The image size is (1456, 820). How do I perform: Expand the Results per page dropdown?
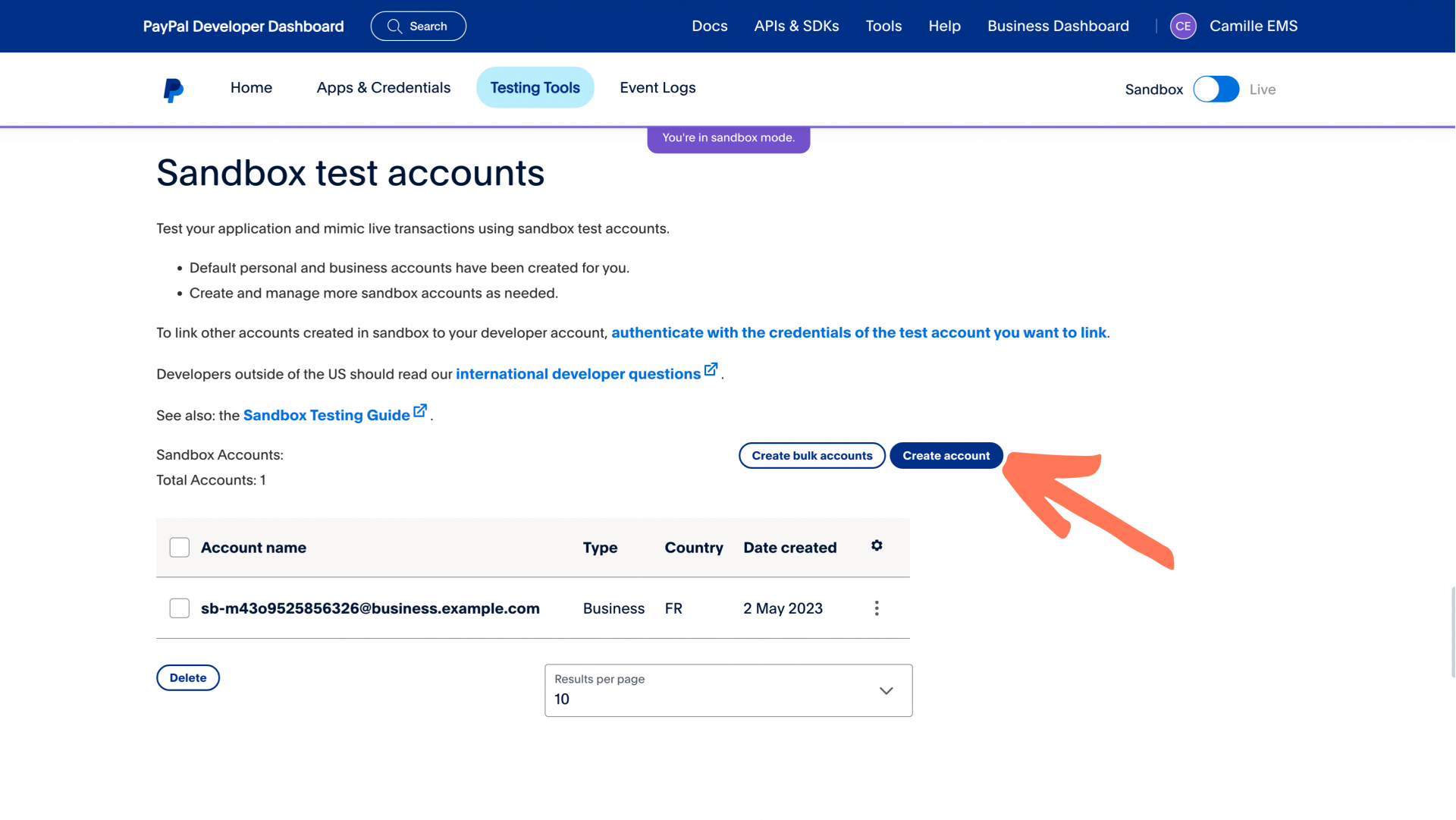(x=728, y=690)
